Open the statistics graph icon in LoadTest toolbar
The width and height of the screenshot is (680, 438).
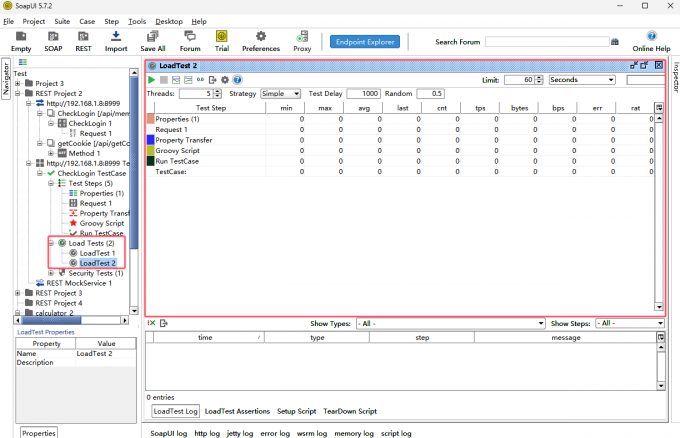176,80
